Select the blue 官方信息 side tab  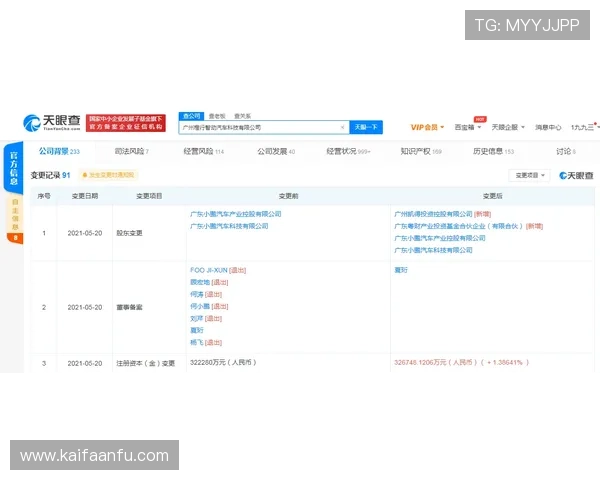(x=13, y=168)
